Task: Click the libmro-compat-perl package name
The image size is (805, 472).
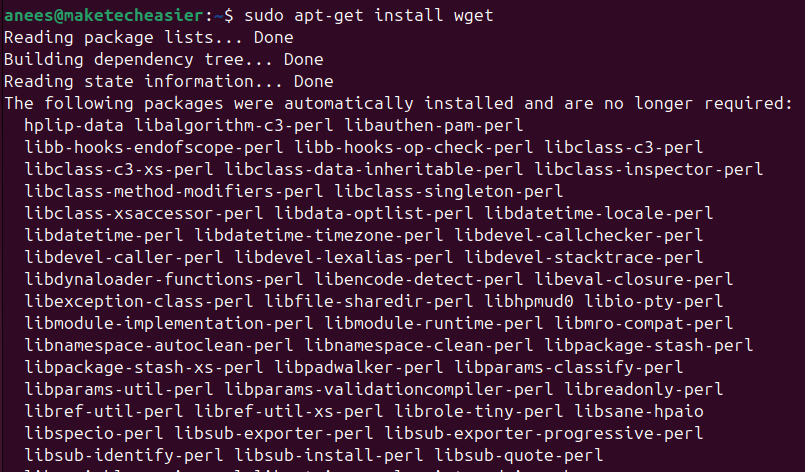Action: point(643,324)
